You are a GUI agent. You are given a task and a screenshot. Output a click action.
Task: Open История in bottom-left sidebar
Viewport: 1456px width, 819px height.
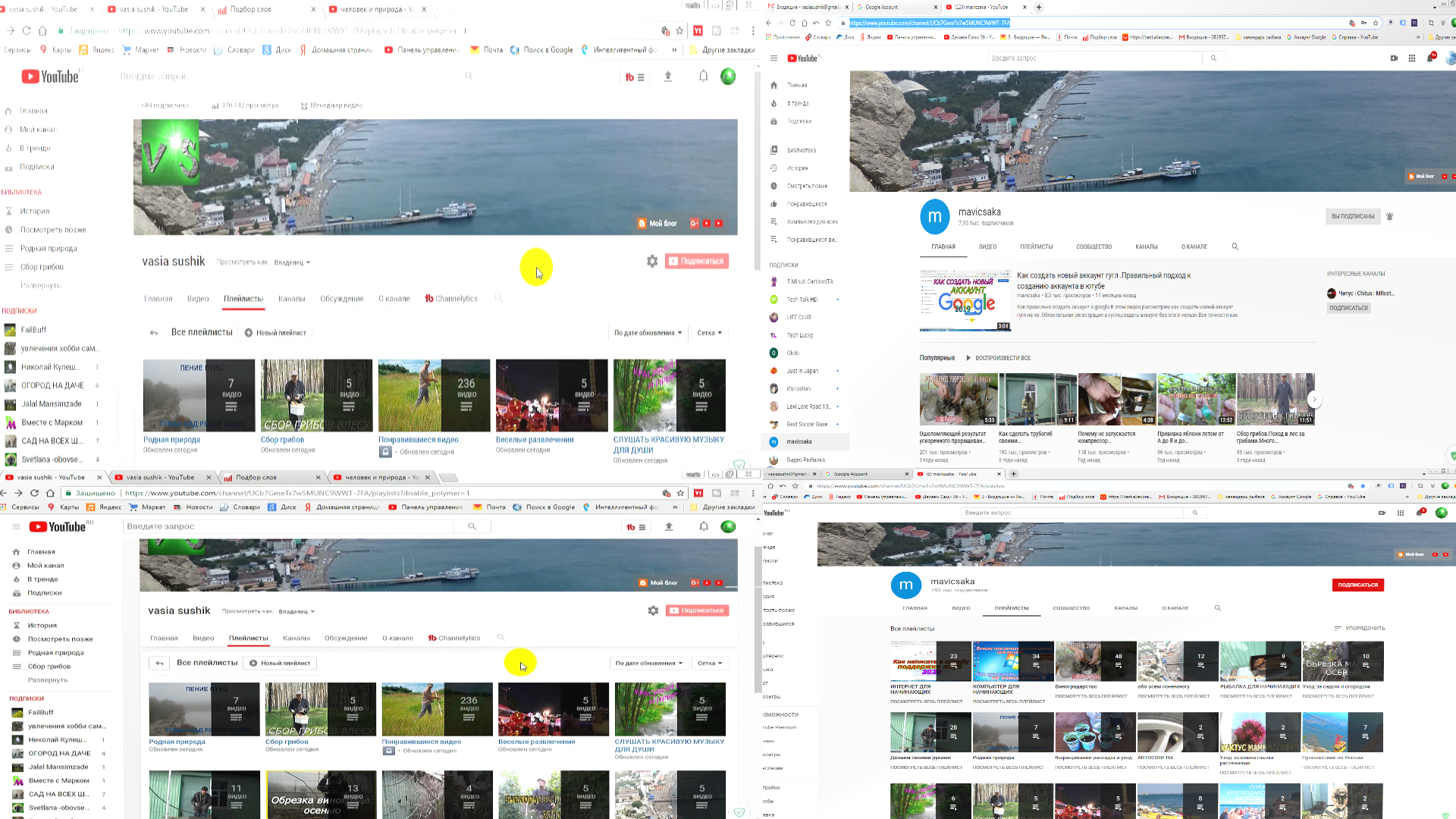click(x=42, y=626)
